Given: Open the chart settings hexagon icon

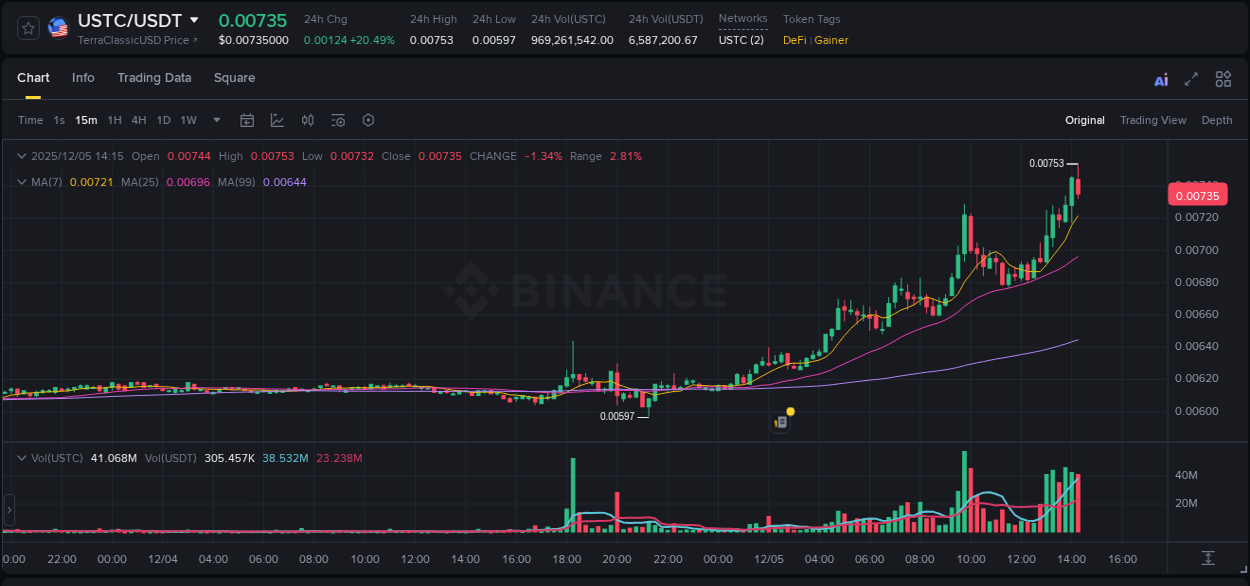Looking at the screenshot, I should pyautogui.click(x=368, y=120).
